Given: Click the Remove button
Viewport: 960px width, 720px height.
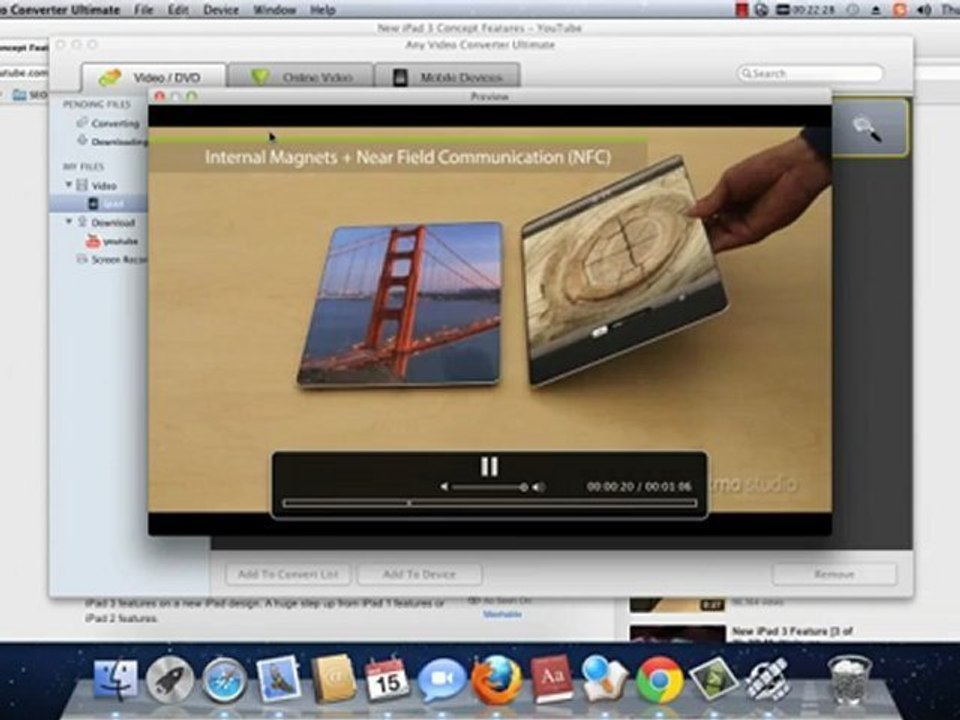Looking at the screenshot, I should 834,574.
